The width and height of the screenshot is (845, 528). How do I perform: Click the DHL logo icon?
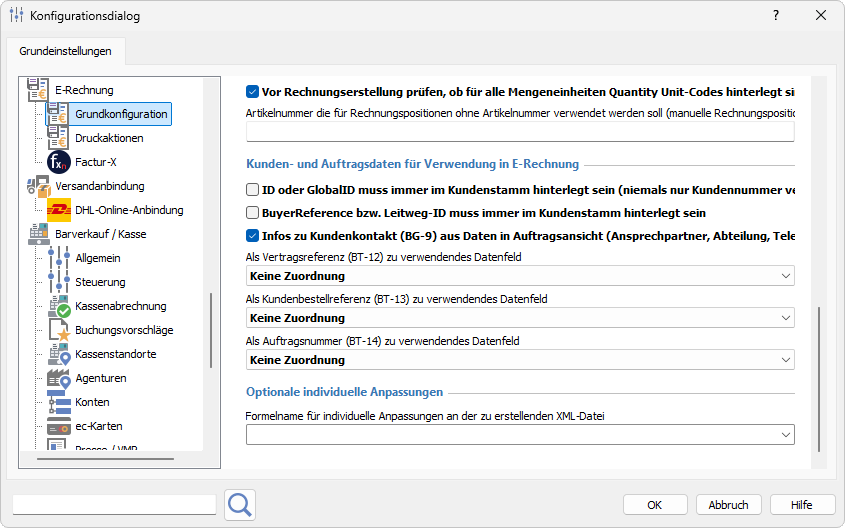click(x=59, y=210)
